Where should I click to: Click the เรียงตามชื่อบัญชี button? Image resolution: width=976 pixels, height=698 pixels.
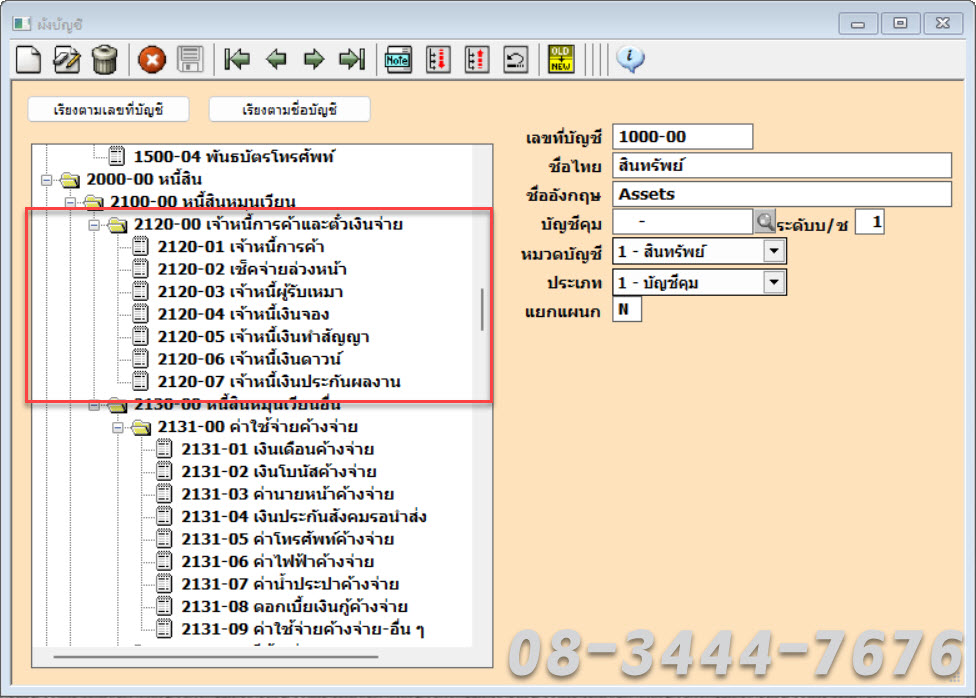coord(290,109)
